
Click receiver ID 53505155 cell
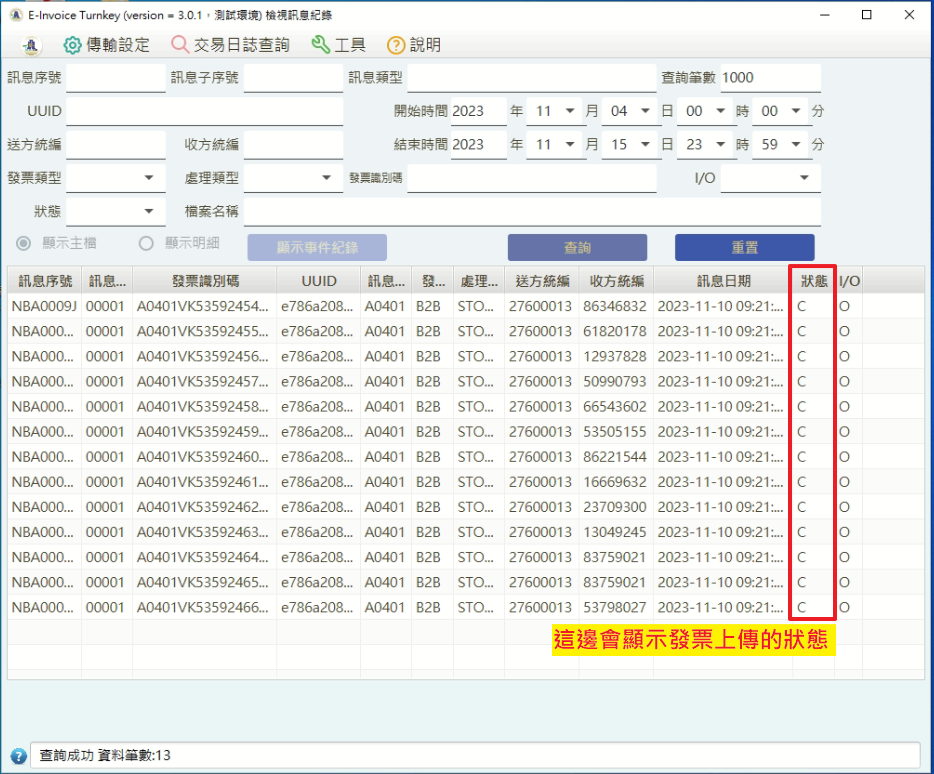pyautogui.click(x=615, y=431)
